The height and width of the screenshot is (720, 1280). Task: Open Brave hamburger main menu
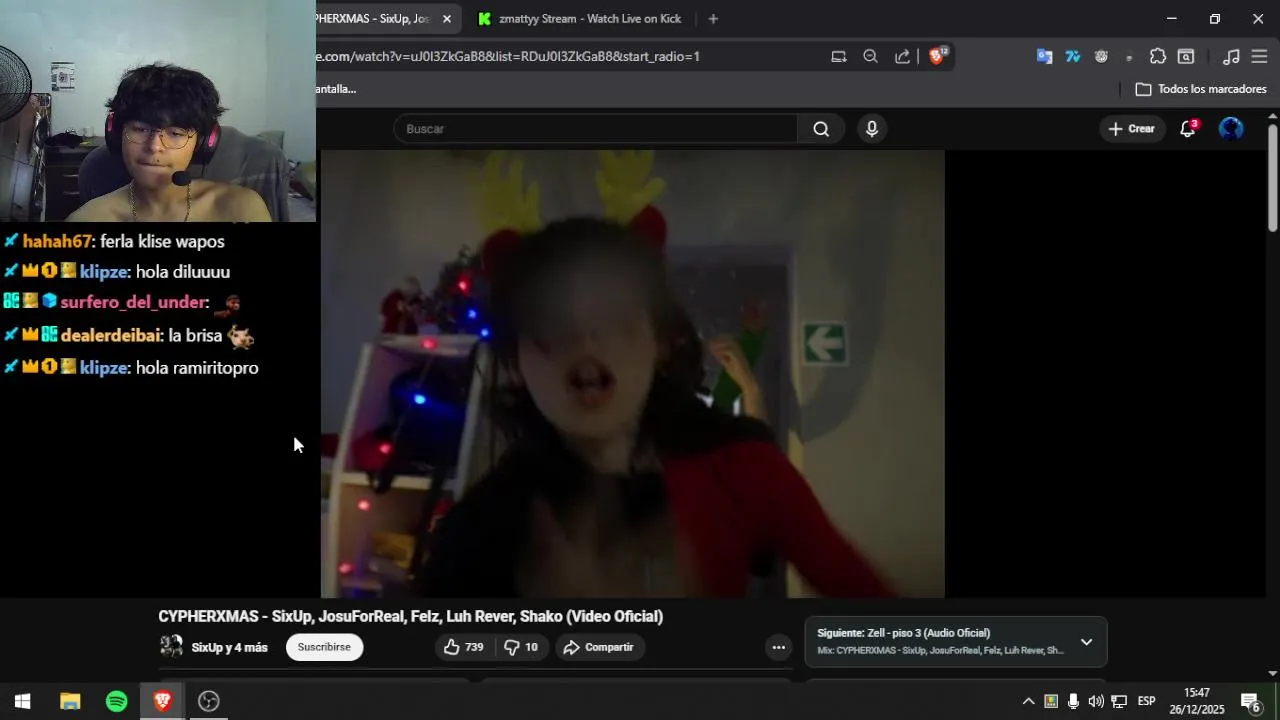click(x=1259, y=57)
